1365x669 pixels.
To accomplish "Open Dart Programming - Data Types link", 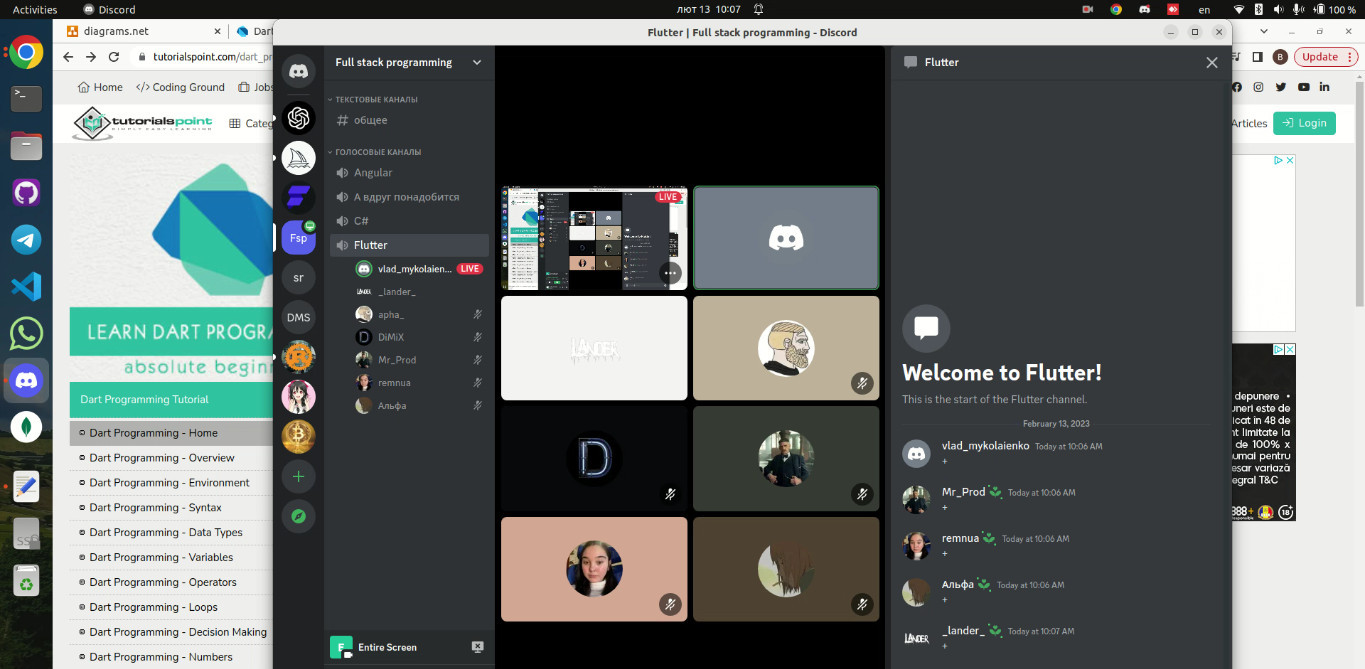I will coord(165,533).
